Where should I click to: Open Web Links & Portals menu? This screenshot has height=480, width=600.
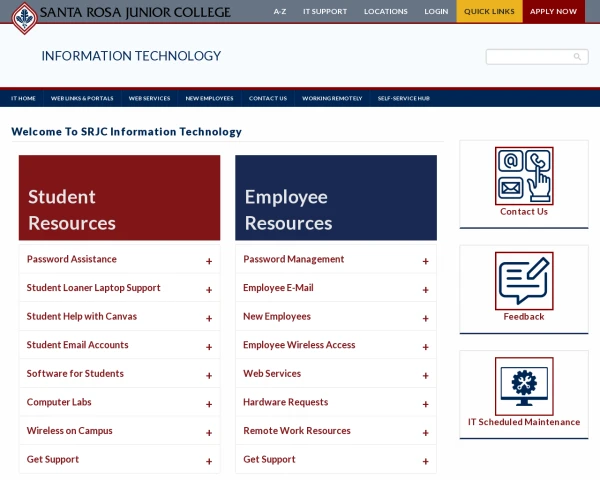pyautogui.click(x=82, y=98)
